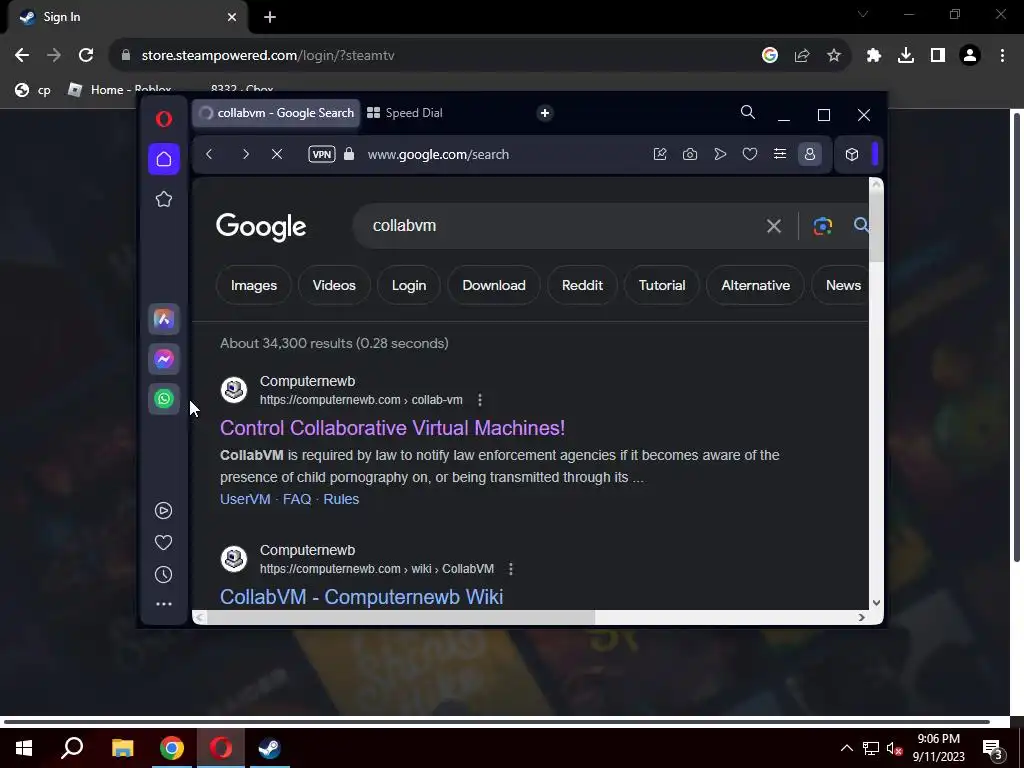Clear the Google search box text
This screenshot has height=768, width=1024.
click(x=774, y=226)
